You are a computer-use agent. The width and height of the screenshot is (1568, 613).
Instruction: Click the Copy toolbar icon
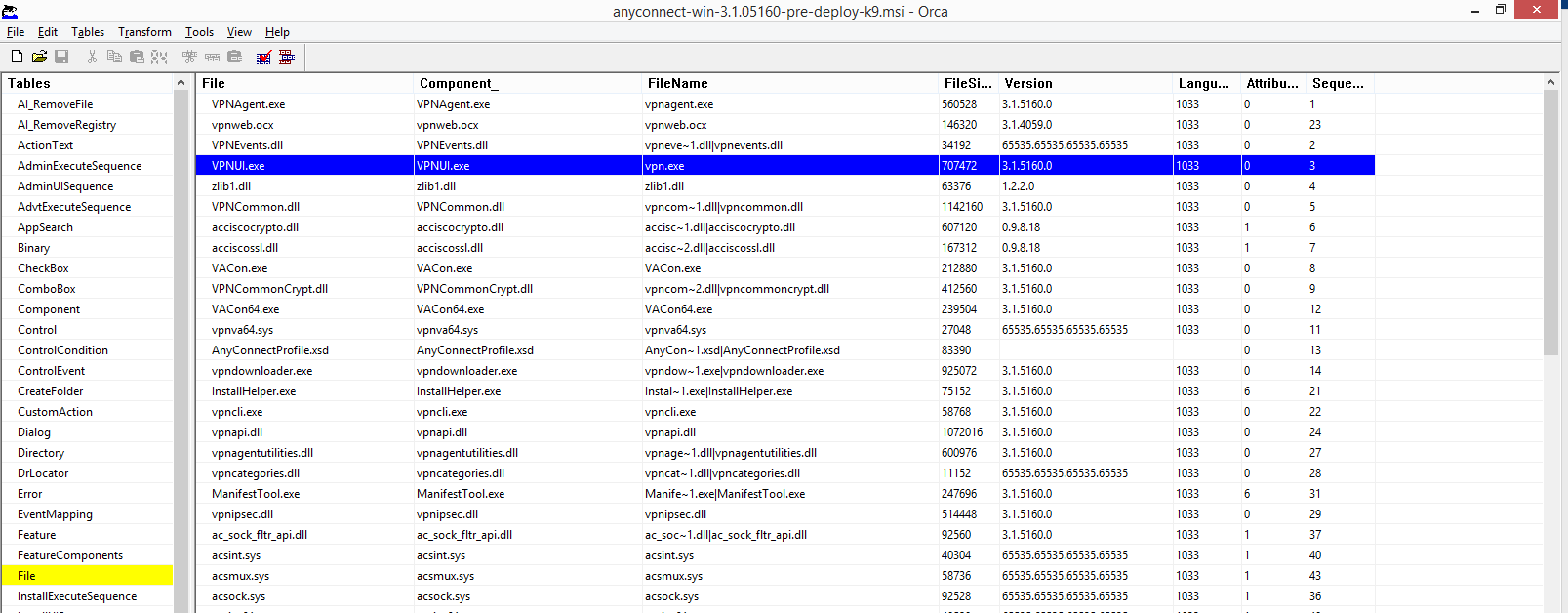(114, 58)
